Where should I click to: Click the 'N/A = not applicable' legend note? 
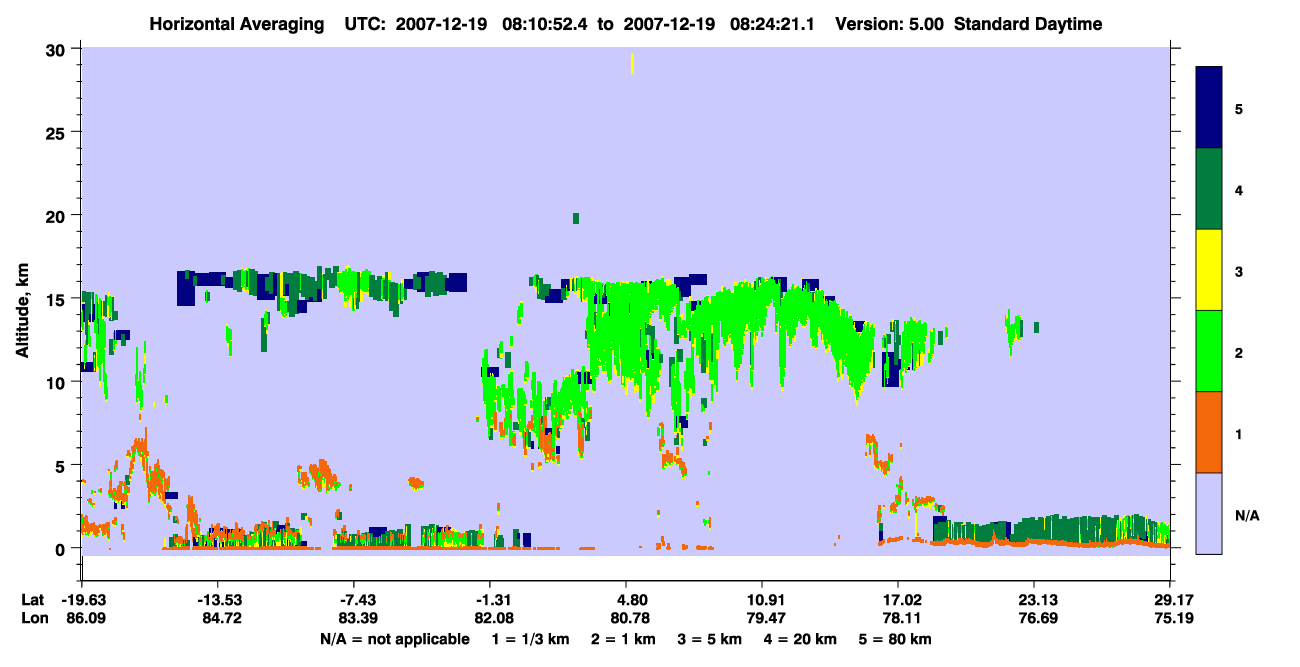tap(395, 639)
